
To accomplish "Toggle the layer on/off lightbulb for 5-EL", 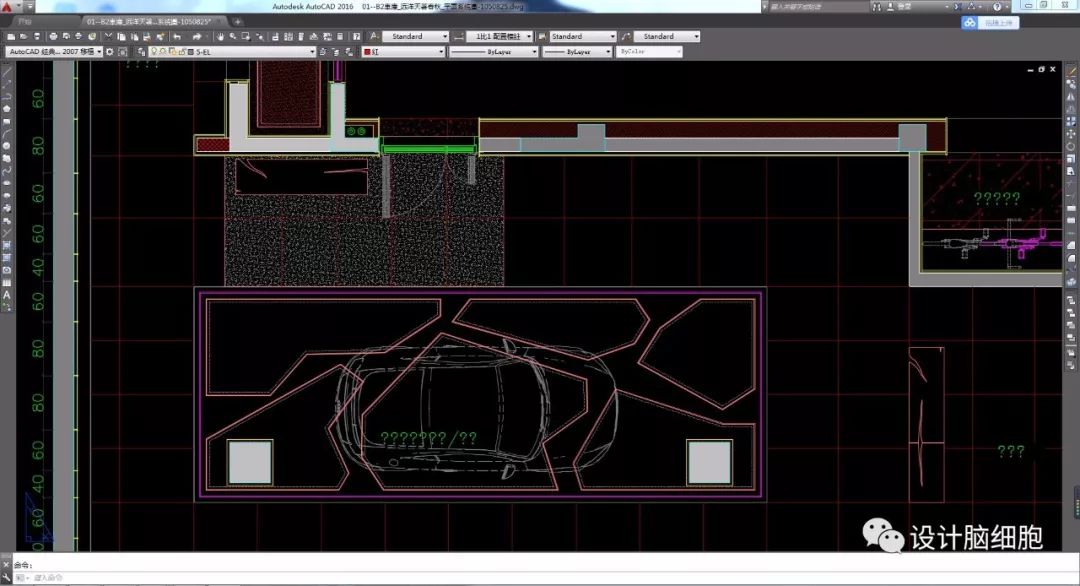I will tap(153, 51).
